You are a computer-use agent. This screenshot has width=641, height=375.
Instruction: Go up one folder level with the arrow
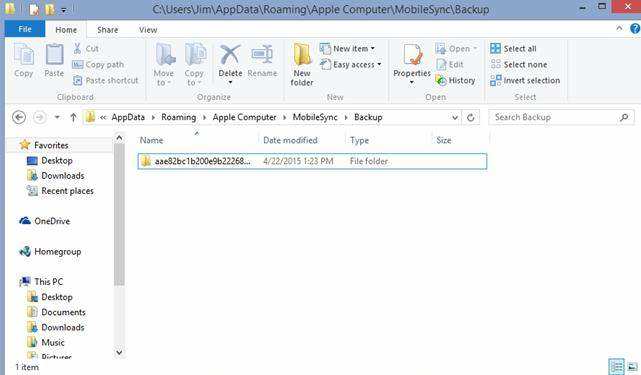click(73, 117)
